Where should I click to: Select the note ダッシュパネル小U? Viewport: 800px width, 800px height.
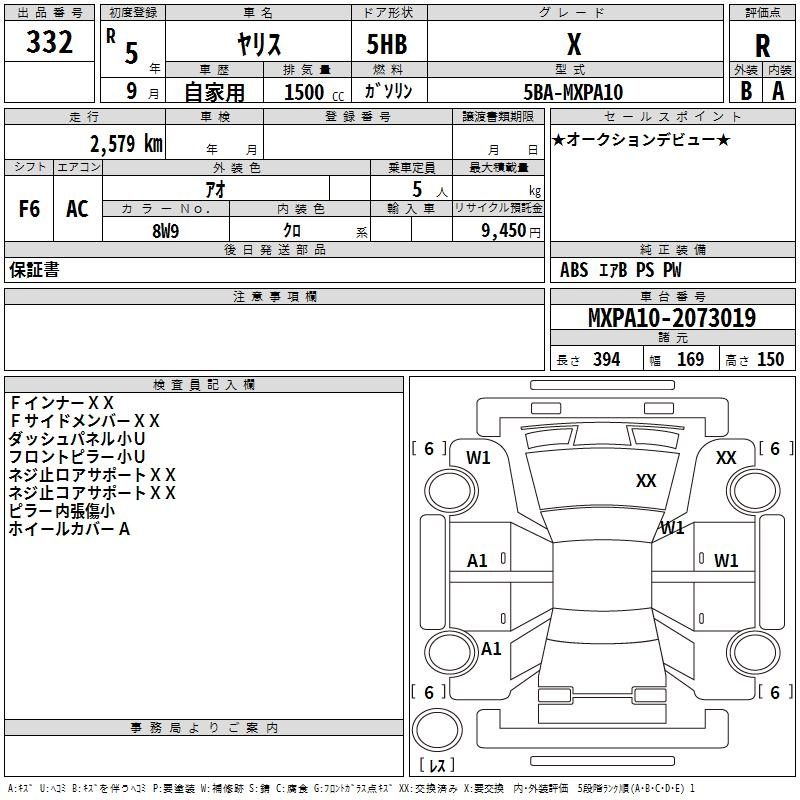(77, 439)
